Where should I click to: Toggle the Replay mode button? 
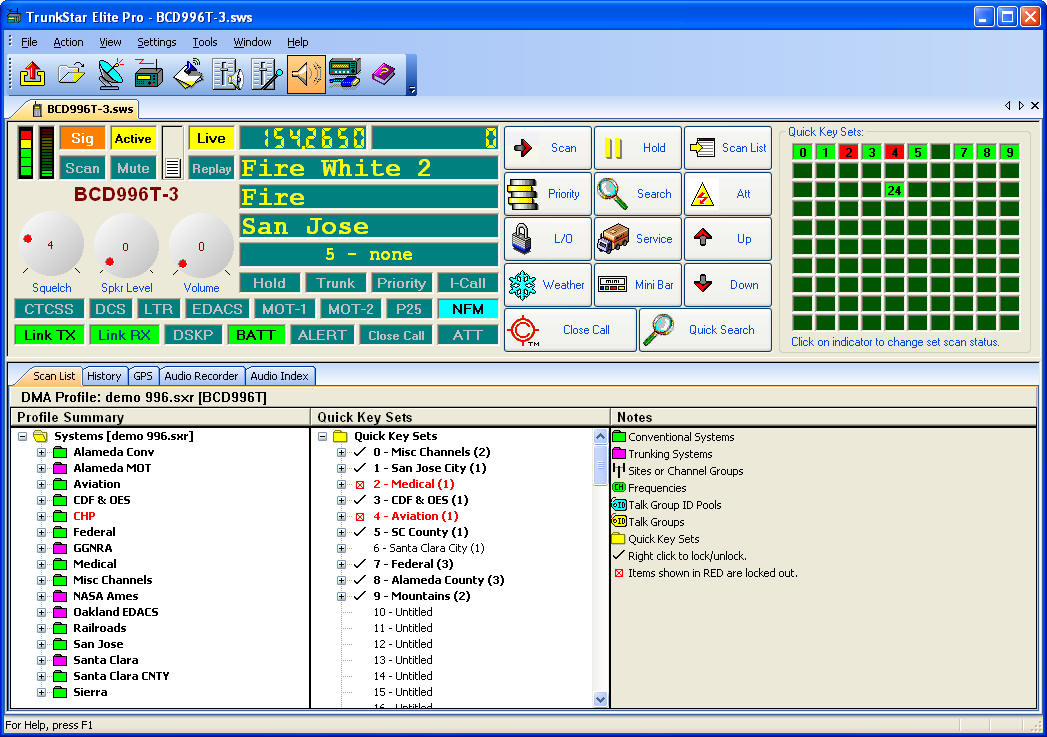[211, 169]
